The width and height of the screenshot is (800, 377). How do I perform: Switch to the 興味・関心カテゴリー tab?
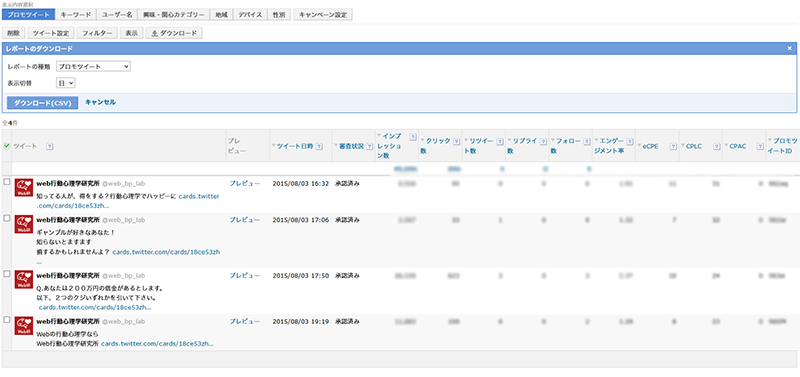(x=174, y=15)
